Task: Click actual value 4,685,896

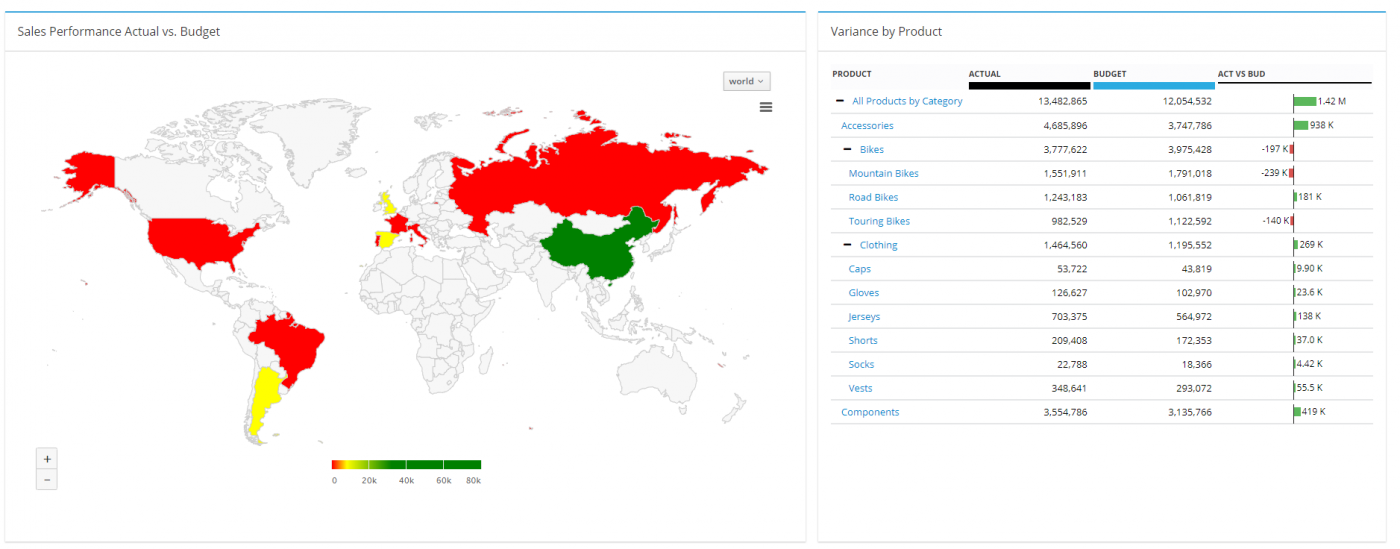Action: tap(1065, 125)
